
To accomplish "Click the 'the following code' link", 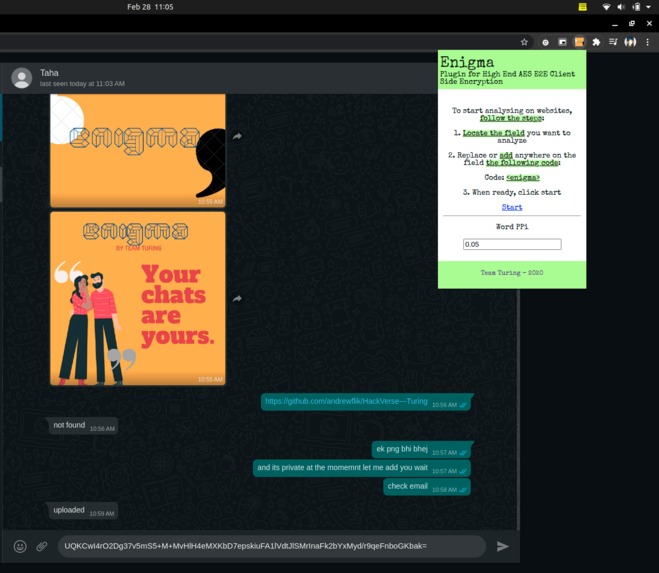I will (x=522, y=163).
